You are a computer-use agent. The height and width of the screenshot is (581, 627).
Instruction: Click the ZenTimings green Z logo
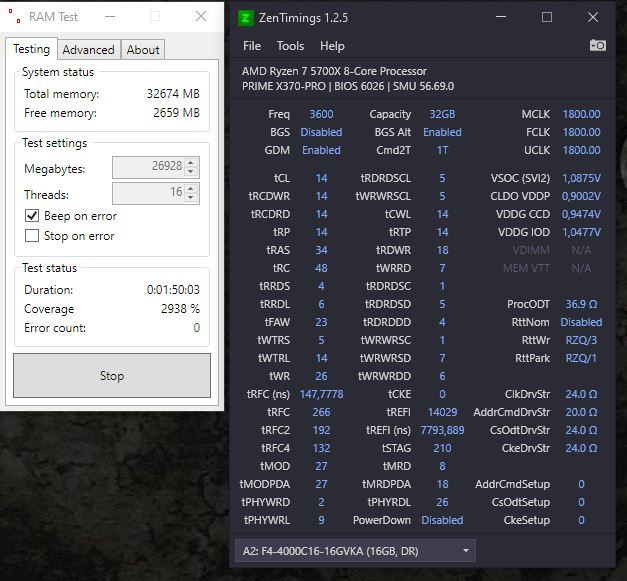[246, 18]
